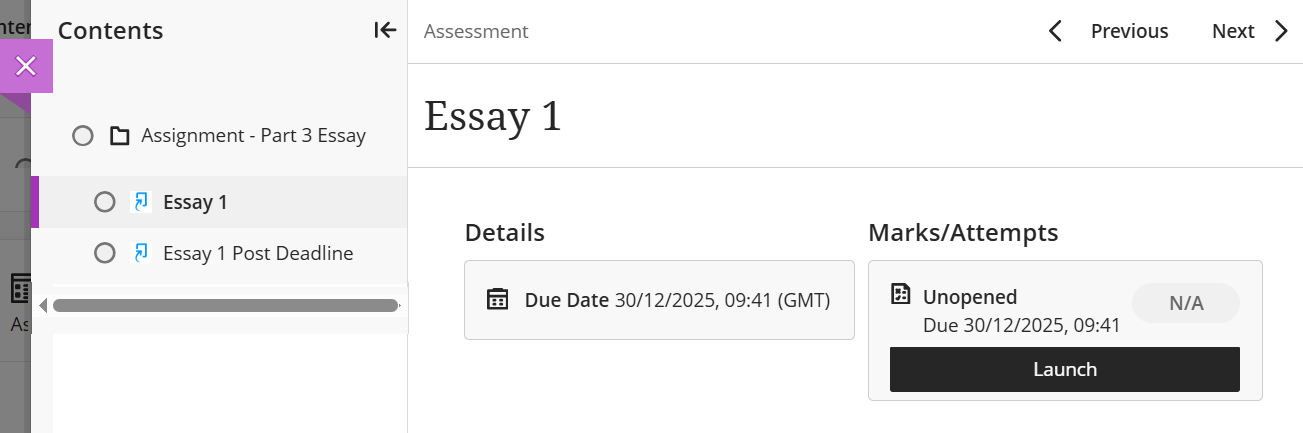1303x433 pixels.
Task: Go to the Next item
Action: 1232,31
